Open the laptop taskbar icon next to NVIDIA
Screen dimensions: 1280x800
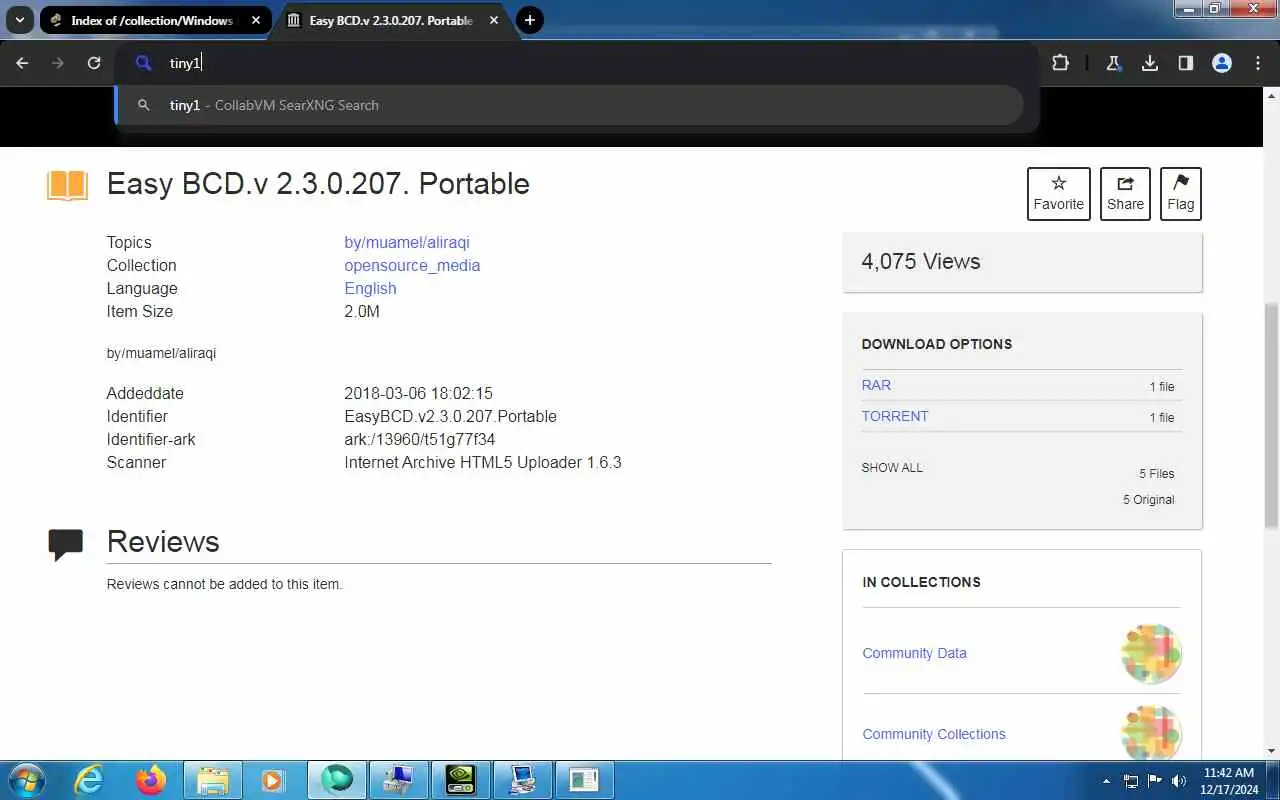tap(521, 780)
